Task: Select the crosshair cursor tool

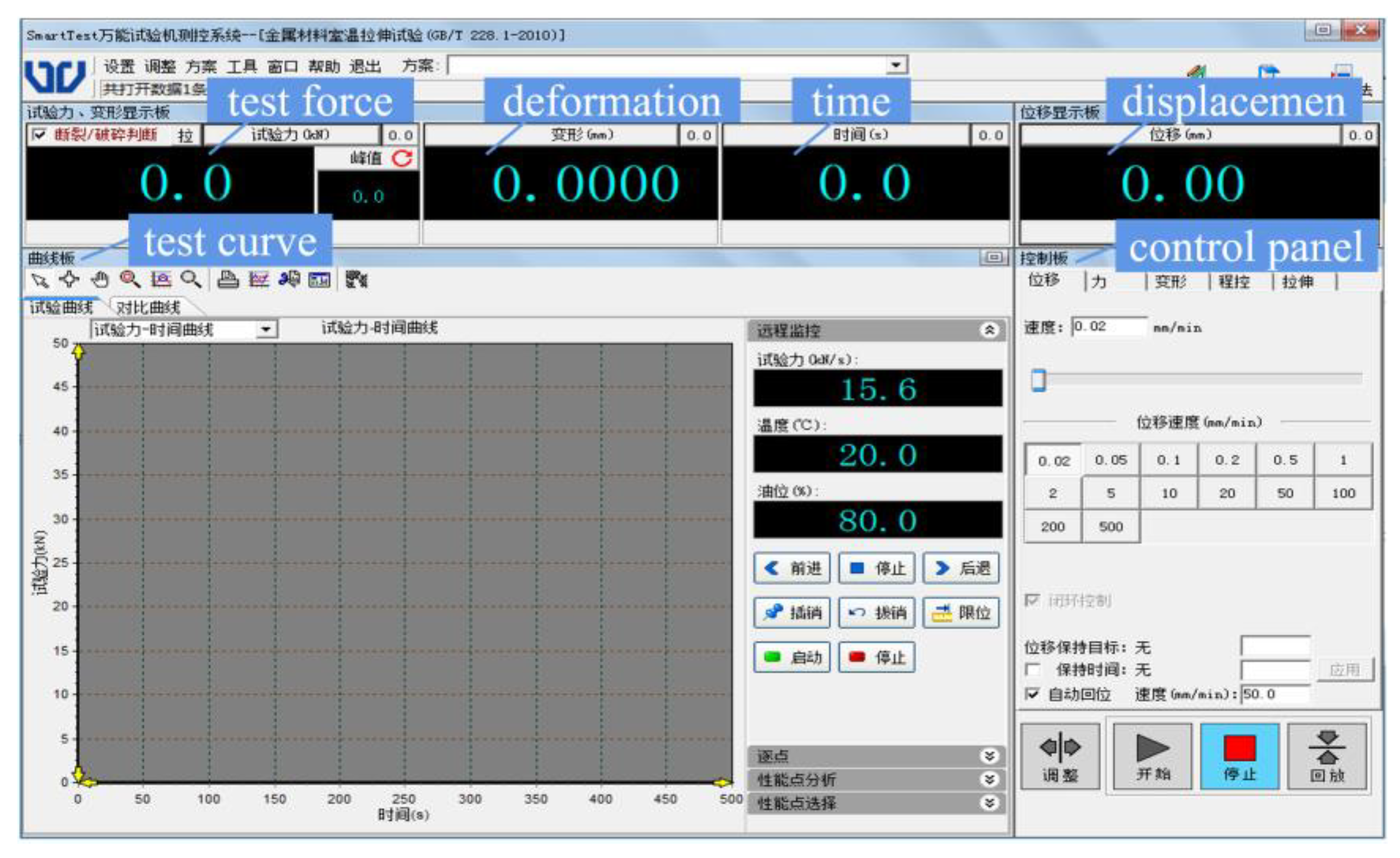Action: click(x=69, y=279)
